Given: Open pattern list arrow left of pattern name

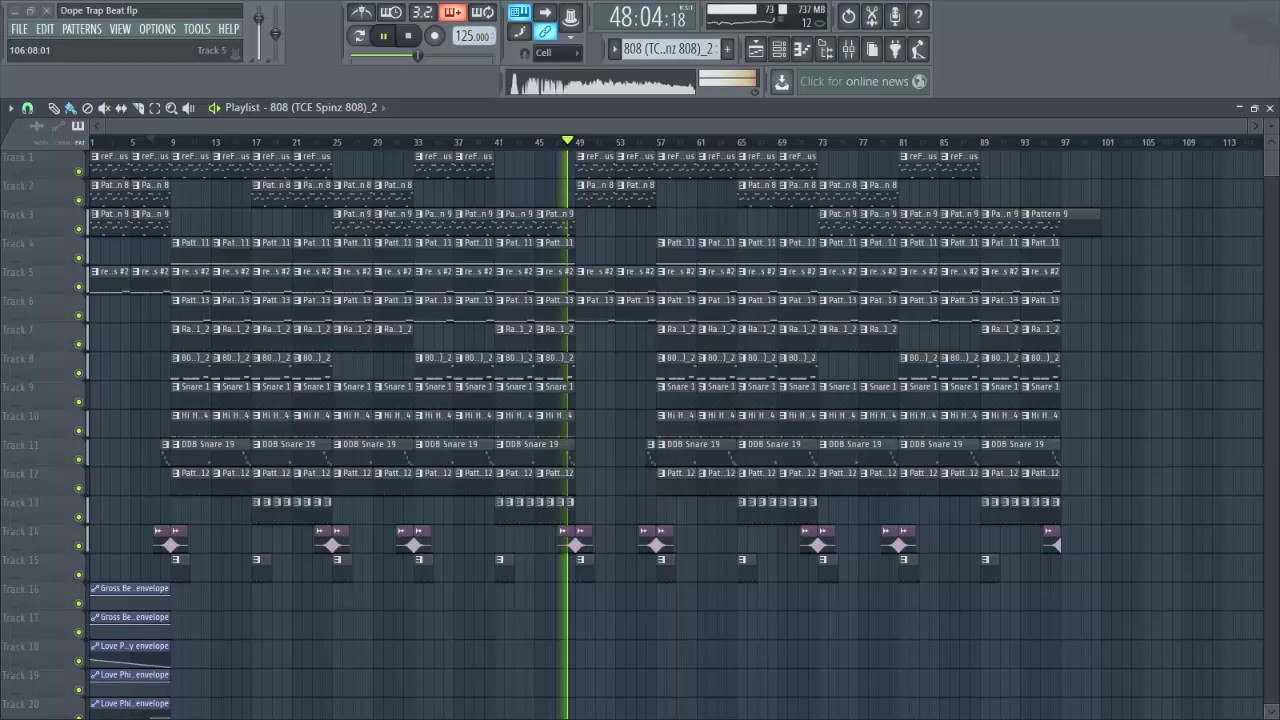Looking at the screenshot, I should click(x=614, y=49).
